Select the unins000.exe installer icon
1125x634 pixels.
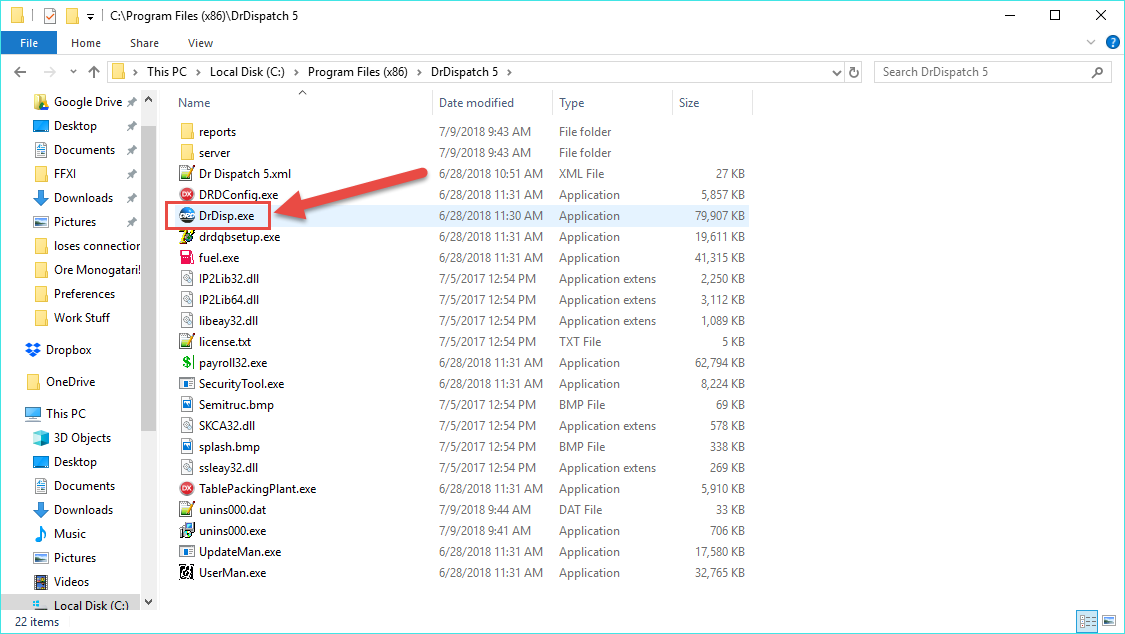pyautogui.click(x=187, y=531)
